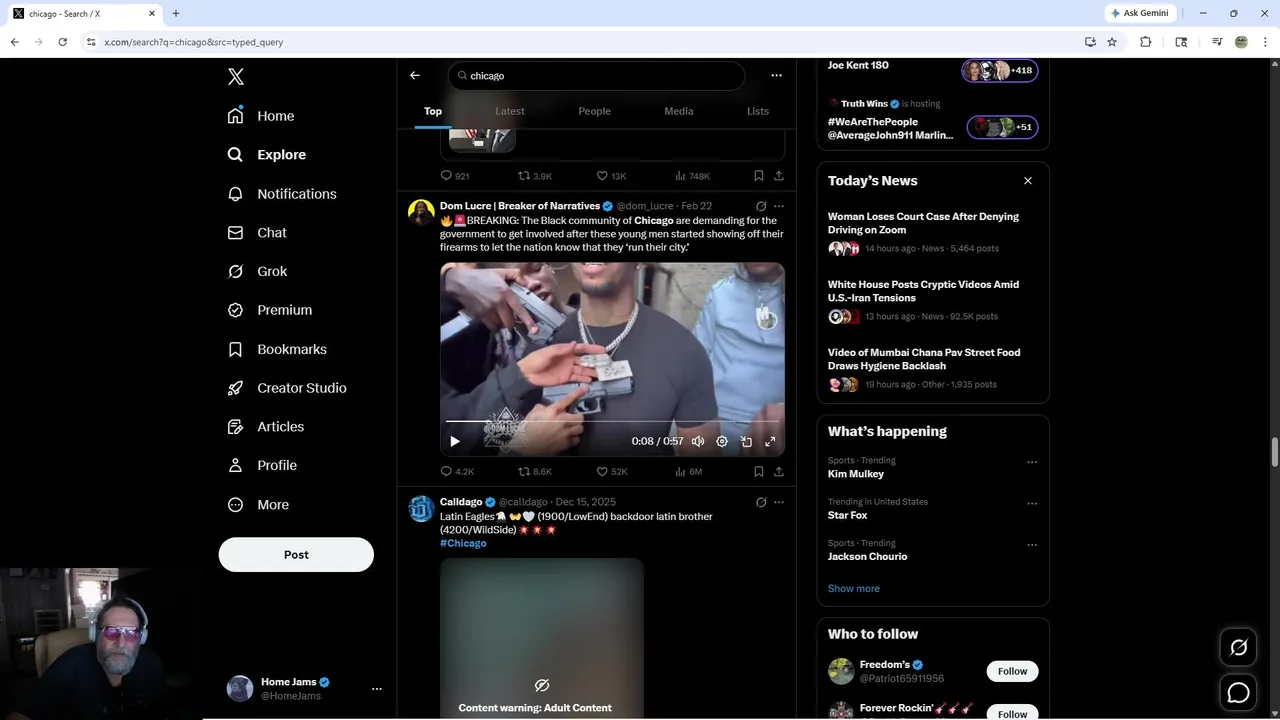Screen dimensions: 1280x720
Task: Open floating chat messages button
Action: [x=1238, y=692]
